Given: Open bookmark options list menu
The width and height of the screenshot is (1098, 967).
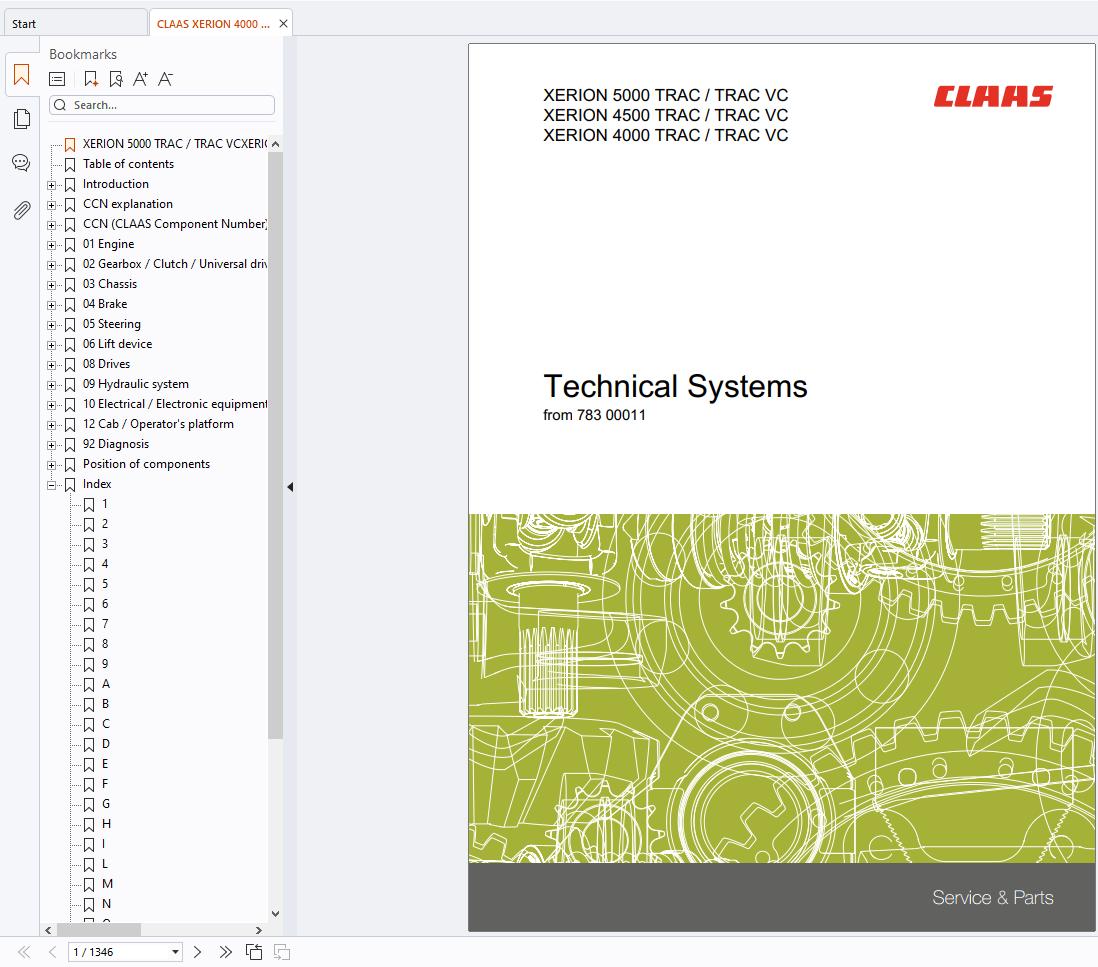Looking at the screenshot, I should pos(58,79).
